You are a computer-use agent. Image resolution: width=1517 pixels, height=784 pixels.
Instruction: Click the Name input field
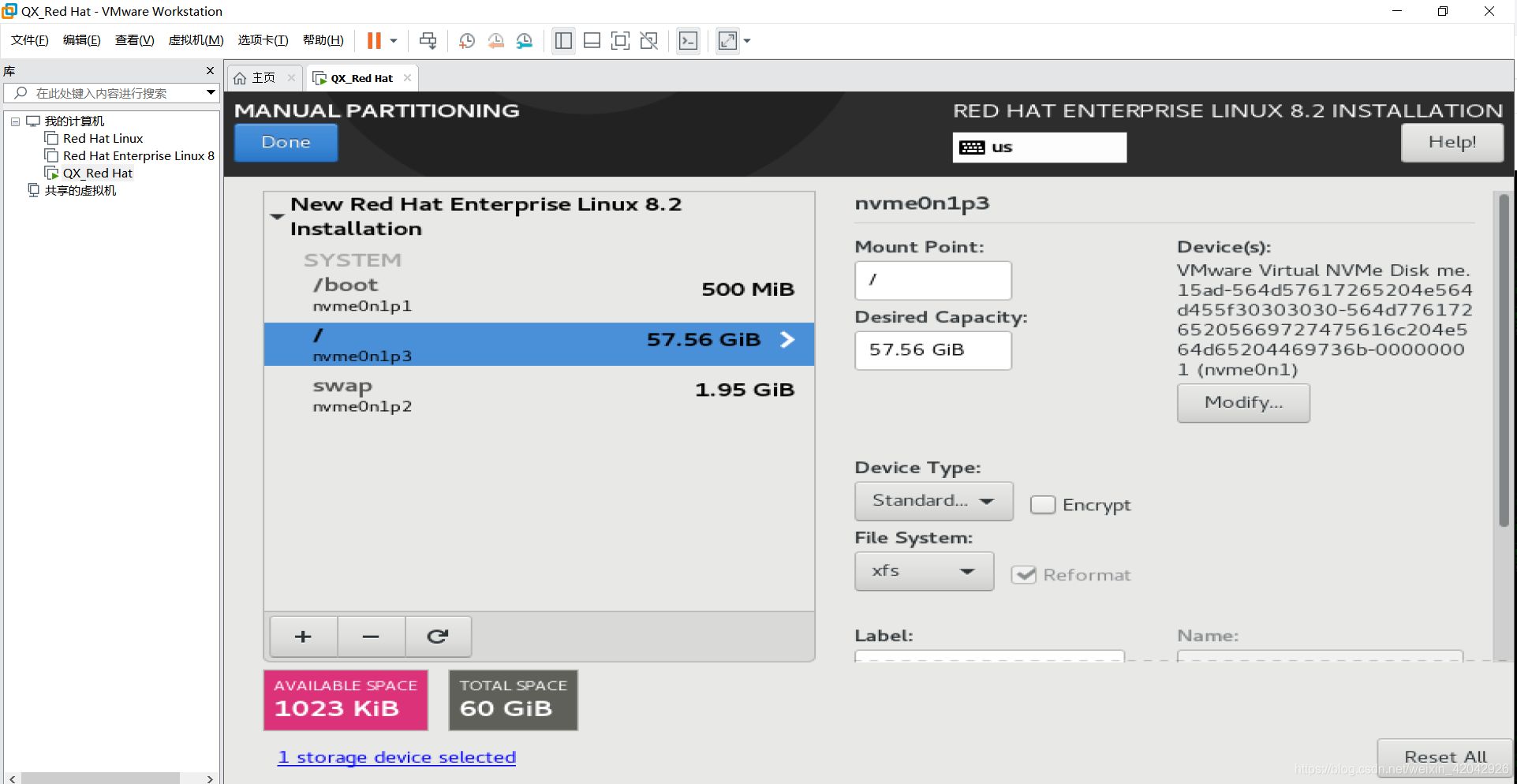coord(1320,655)
